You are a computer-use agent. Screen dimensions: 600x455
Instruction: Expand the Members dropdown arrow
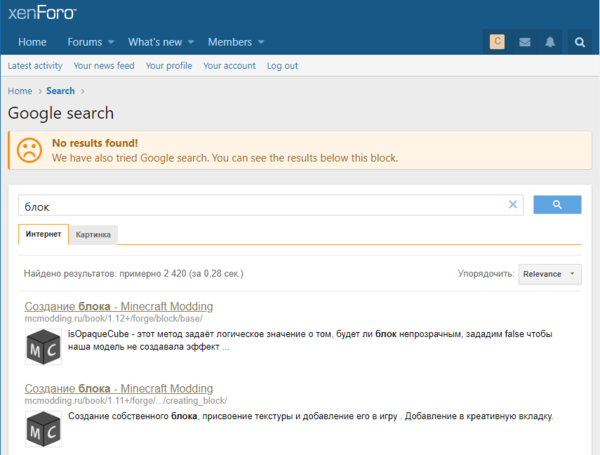tap(261, 42)
